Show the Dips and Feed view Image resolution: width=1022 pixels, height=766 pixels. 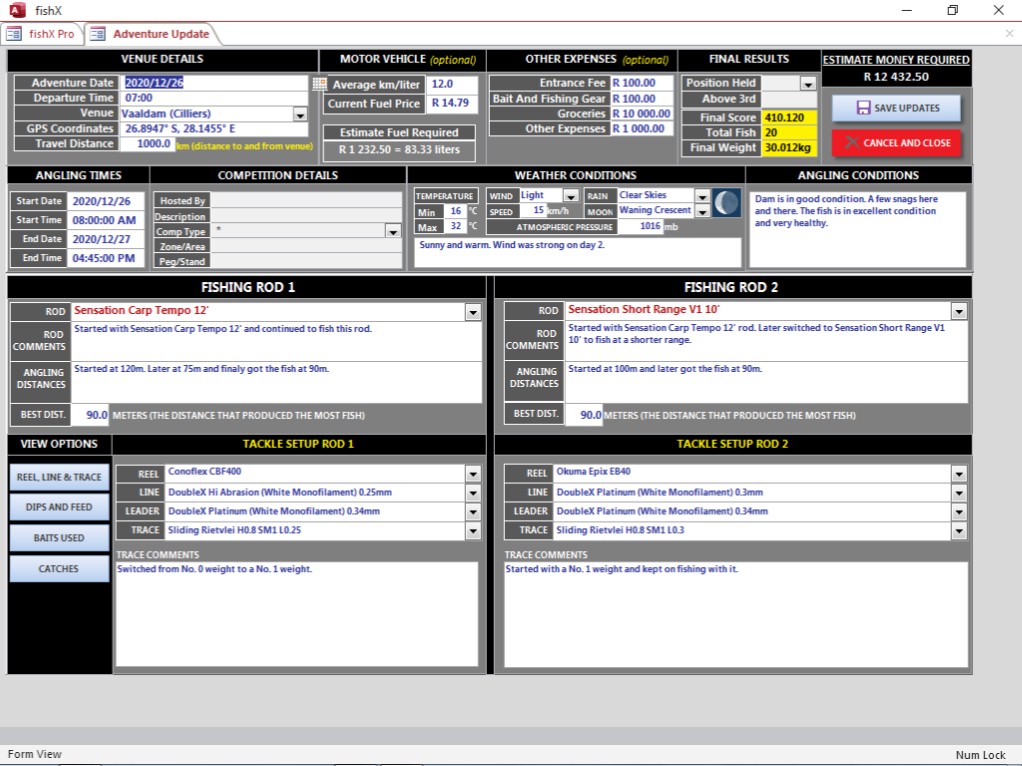[59, 508]
